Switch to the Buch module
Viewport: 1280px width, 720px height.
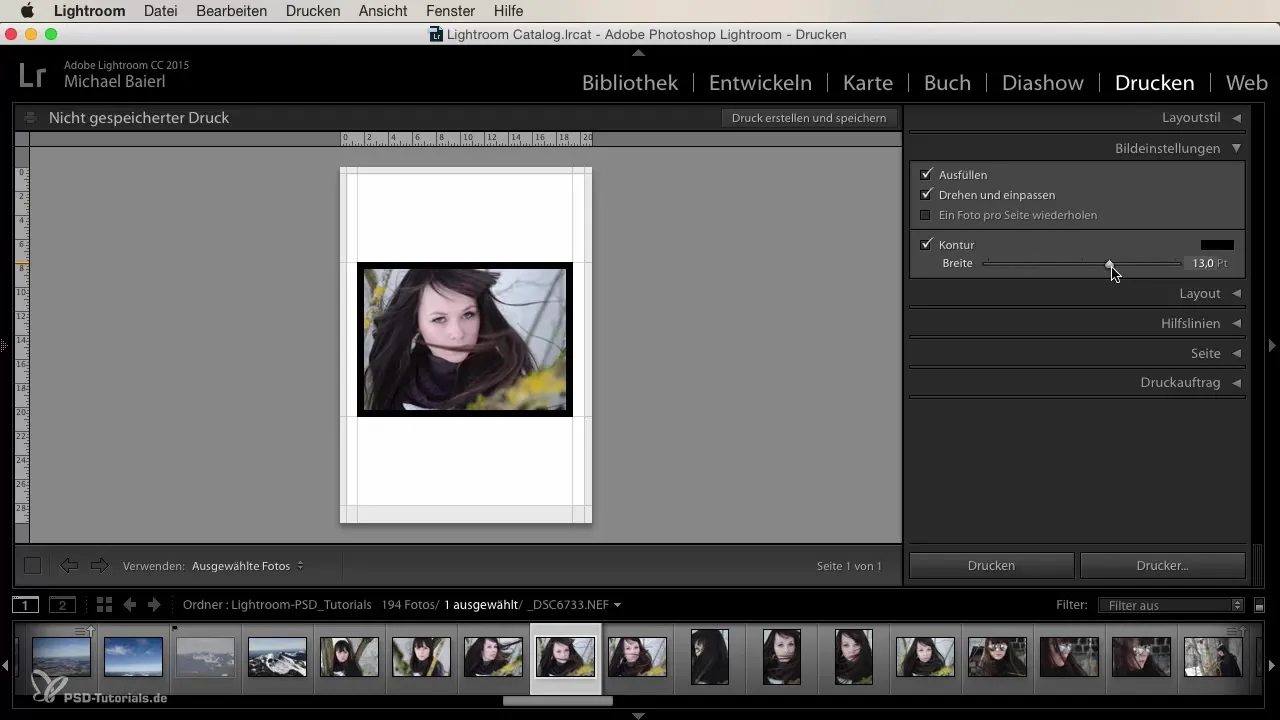pyautogui.click(x=947, y=83)
